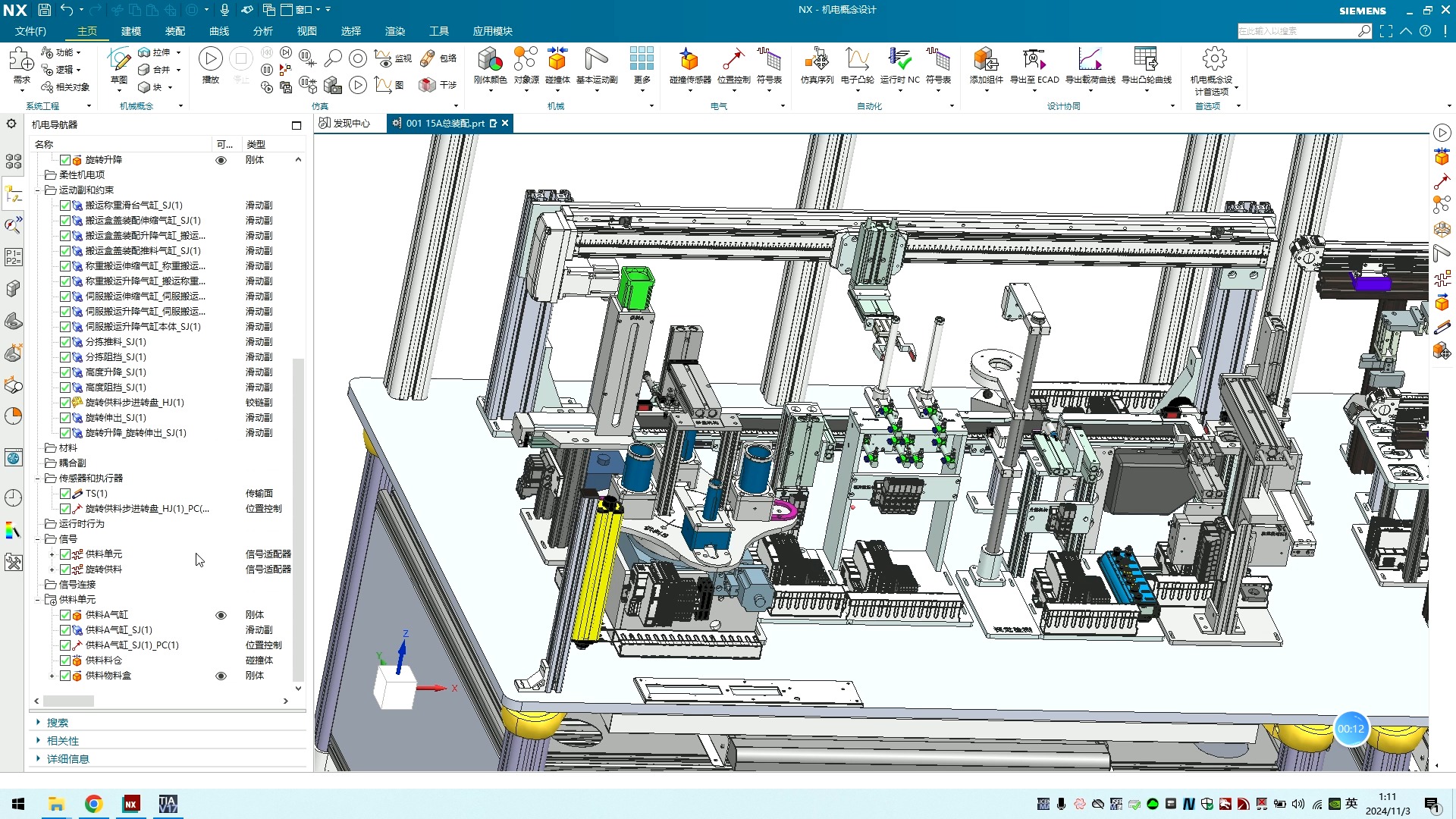The width and height of the screenshot is (1456, 819).
Task: Toggle visibility eye for 供料A气缸
Action: [x=221, y=615]
